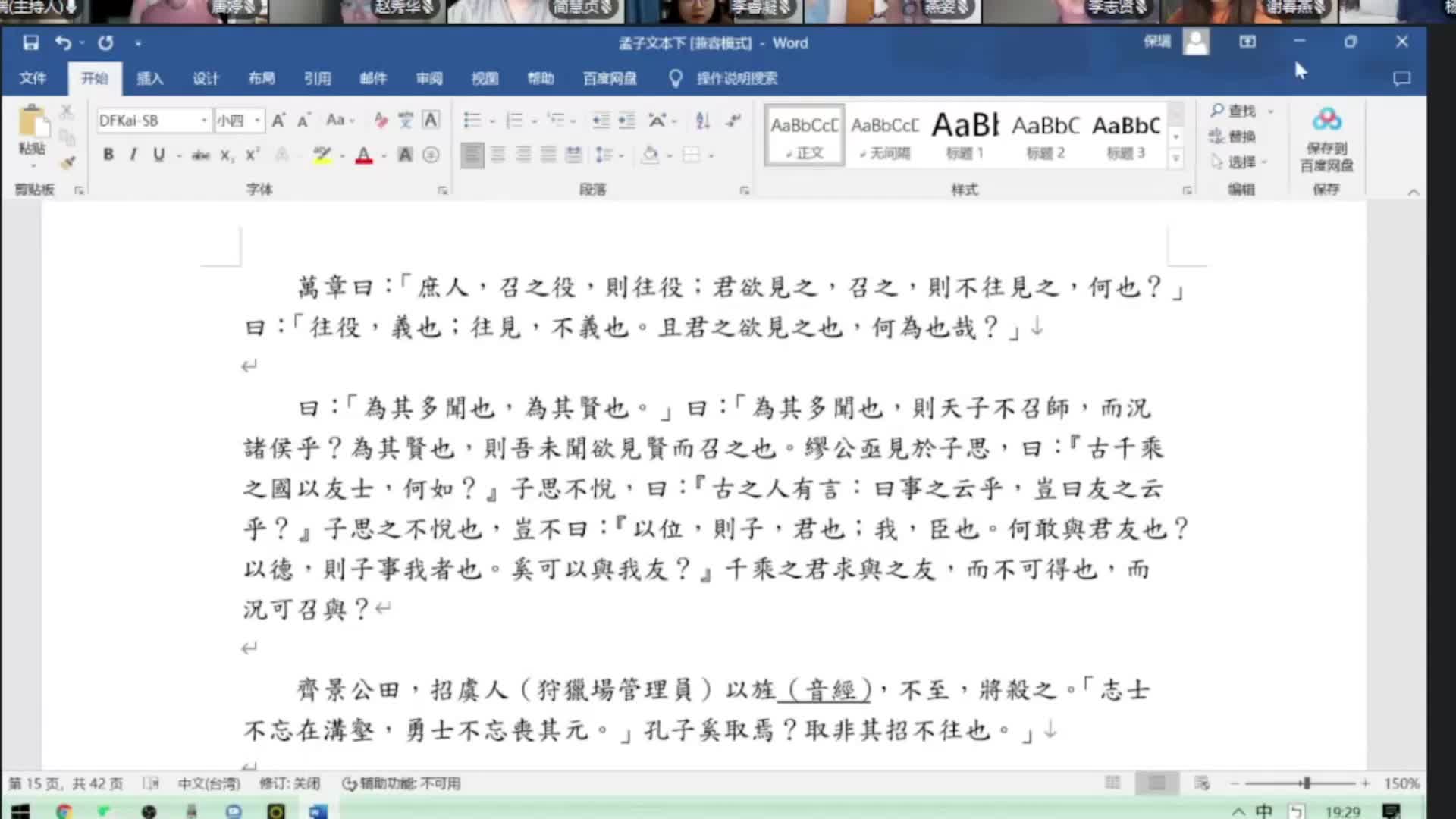Click 查找 Find button

(1233, 111)
